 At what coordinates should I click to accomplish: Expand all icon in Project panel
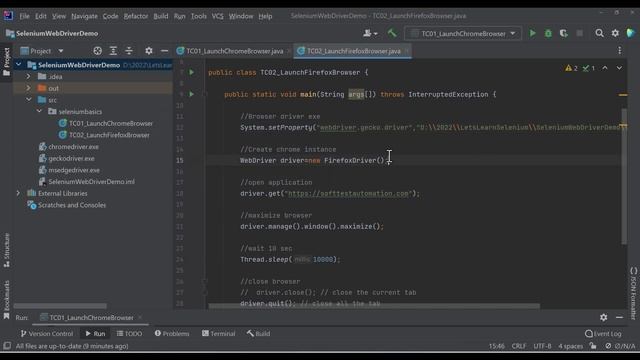(x=113, y=51)
